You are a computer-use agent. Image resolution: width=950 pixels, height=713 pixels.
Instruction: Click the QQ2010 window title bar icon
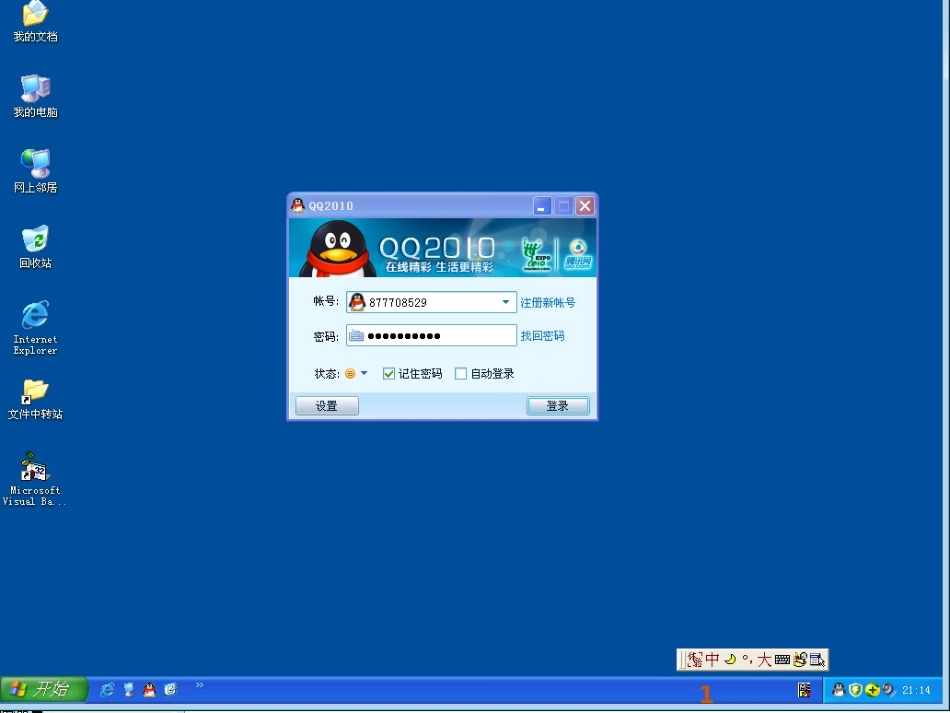[297, 205]
